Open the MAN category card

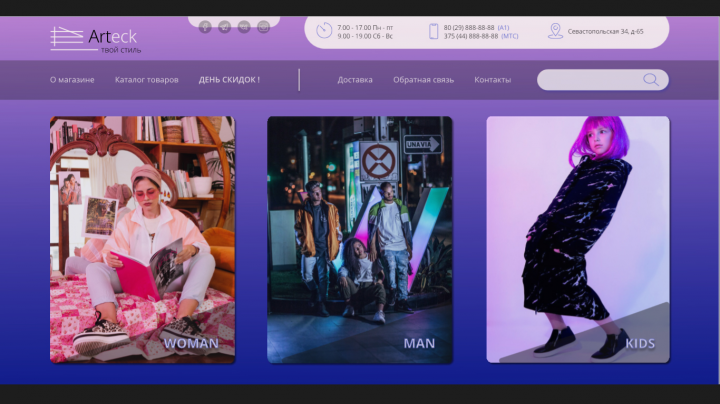(x=360, y=240)
